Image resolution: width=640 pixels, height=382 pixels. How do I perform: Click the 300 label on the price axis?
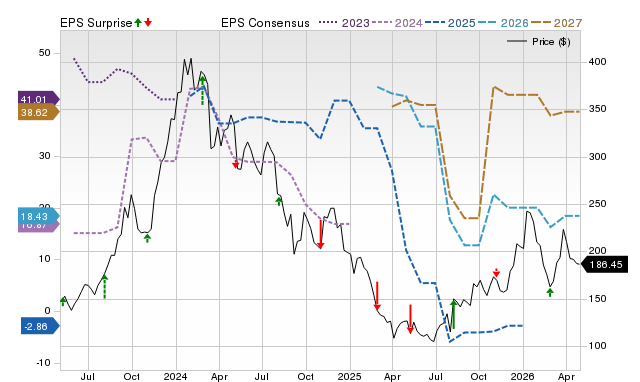click(x=597, y=156)
